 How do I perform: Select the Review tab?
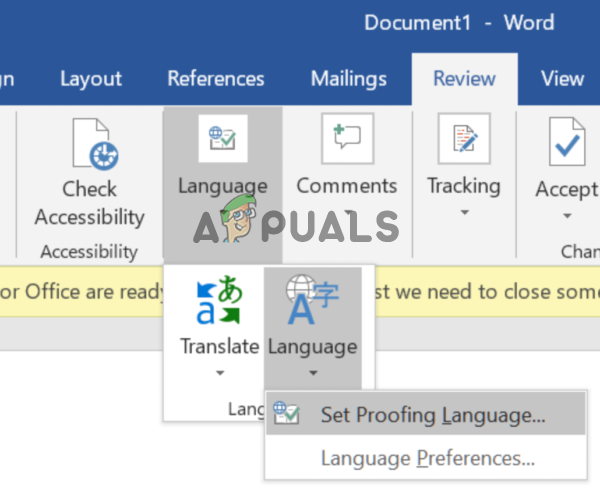[x=465, y=79]
